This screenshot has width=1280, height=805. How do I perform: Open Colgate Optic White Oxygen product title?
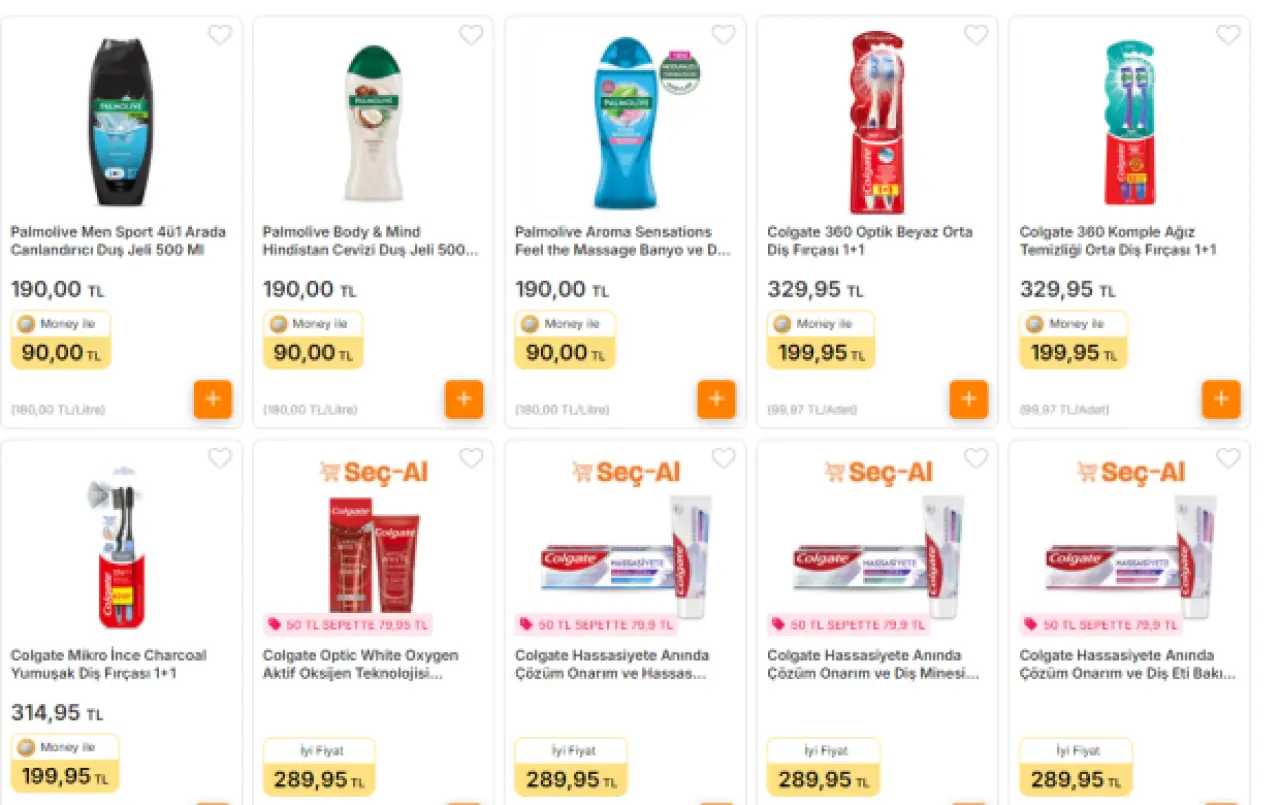coord(360,664)
